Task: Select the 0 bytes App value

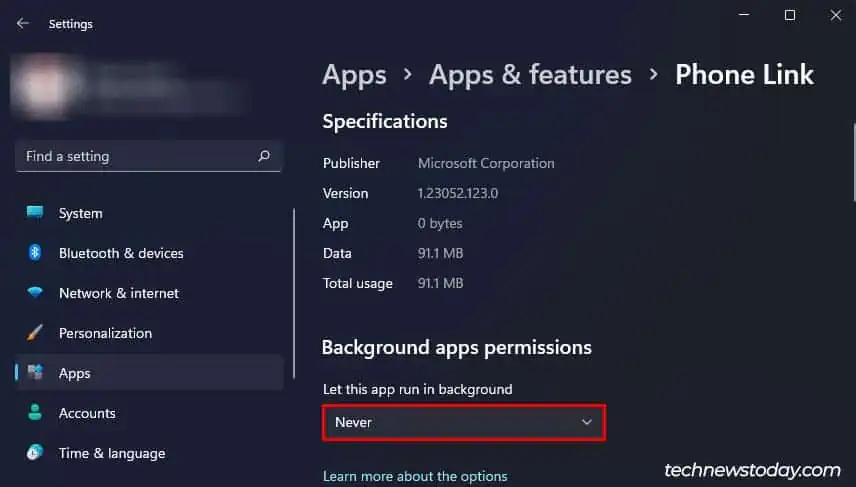Action: coord(439,223)
